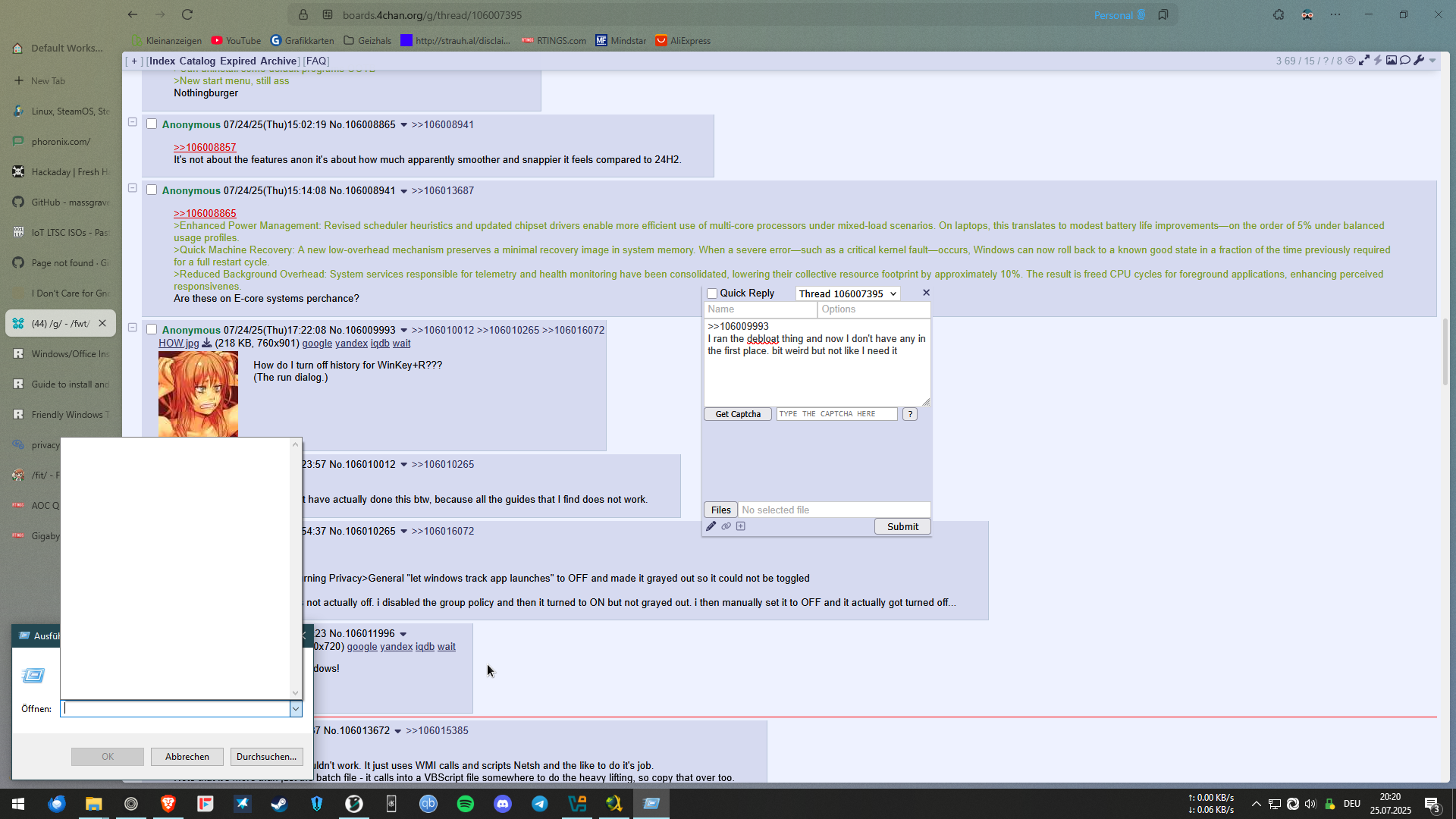Open the Thread 106007395 selector dropdown
1456x819 pixels.
848,293
